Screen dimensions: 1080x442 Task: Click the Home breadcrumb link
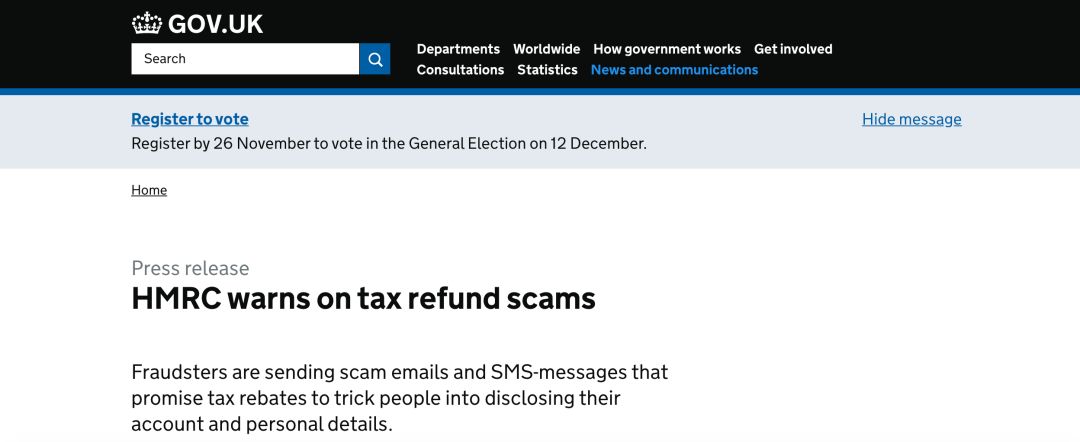tap(149, 190)
